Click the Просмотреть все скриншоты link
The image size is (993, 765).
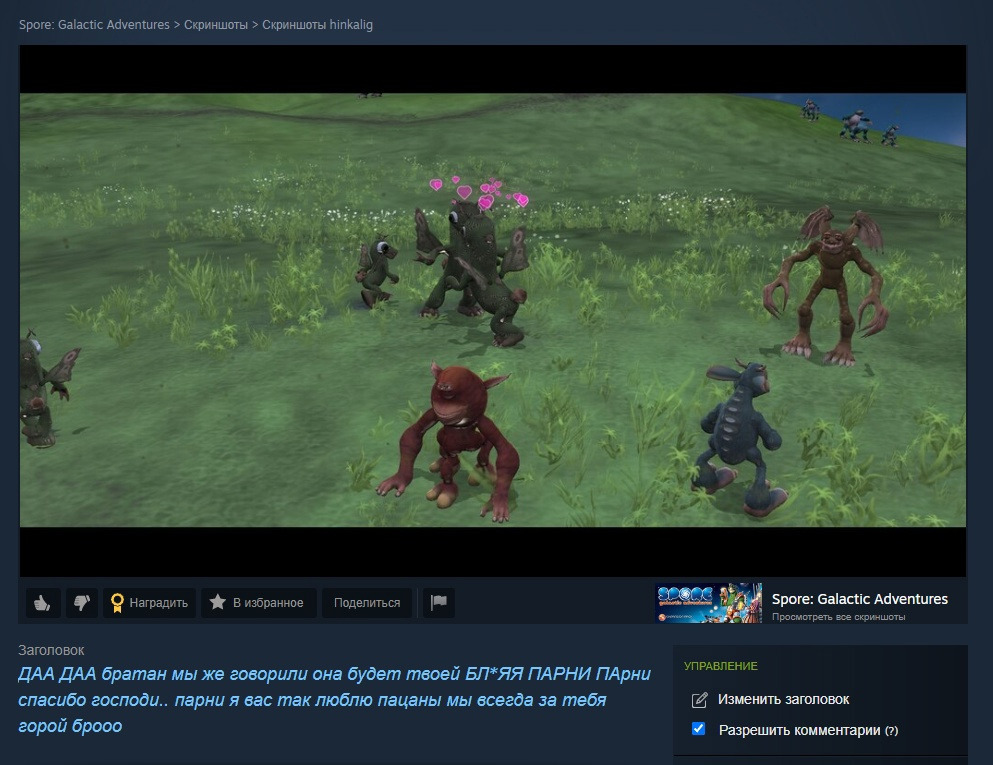point(838,617)
